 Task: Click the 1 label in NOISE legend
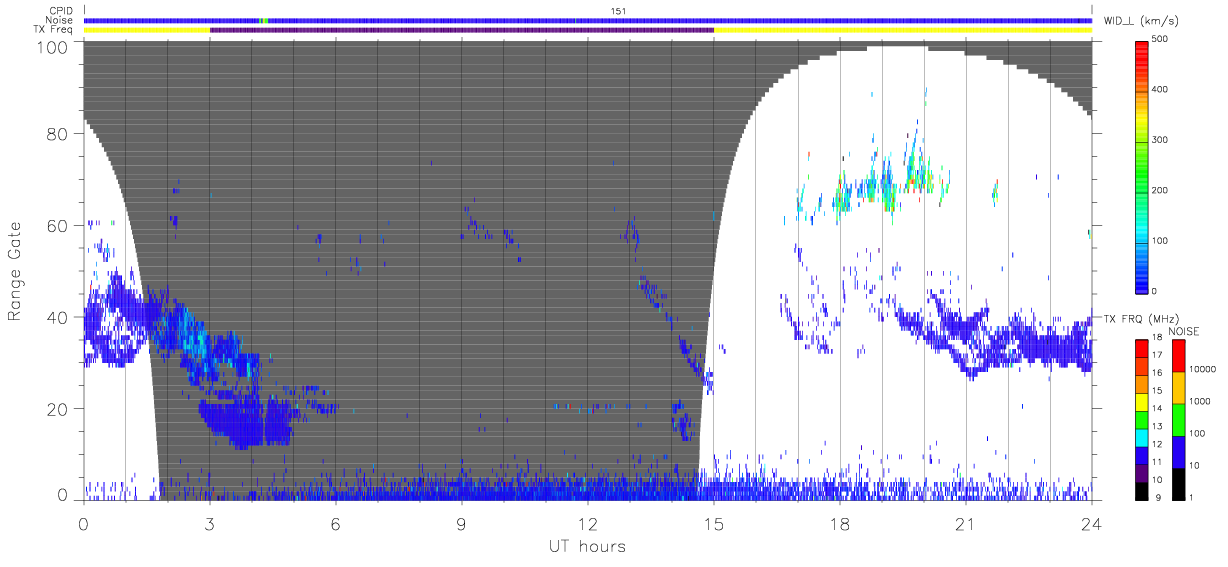click(x=1190, y=498)
